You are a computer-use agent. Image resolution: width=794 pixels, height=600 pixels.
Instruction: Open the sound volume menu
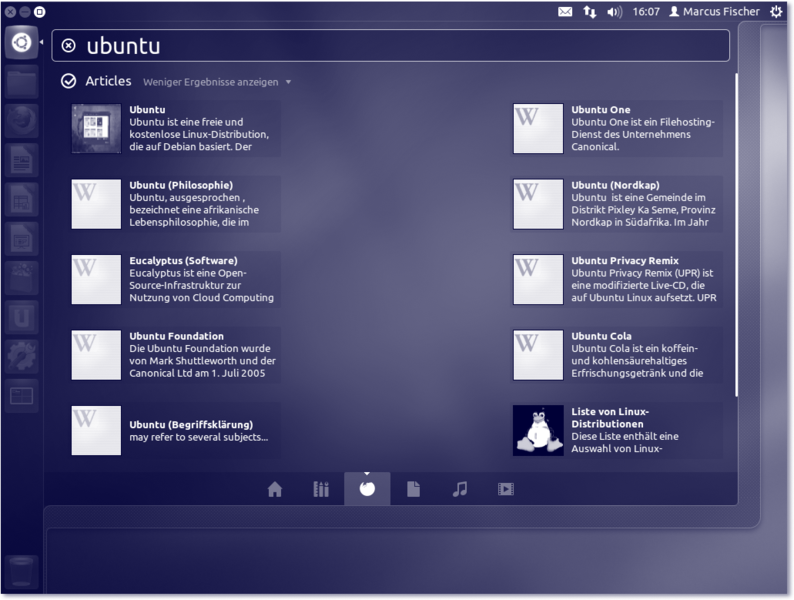(614, 12)
